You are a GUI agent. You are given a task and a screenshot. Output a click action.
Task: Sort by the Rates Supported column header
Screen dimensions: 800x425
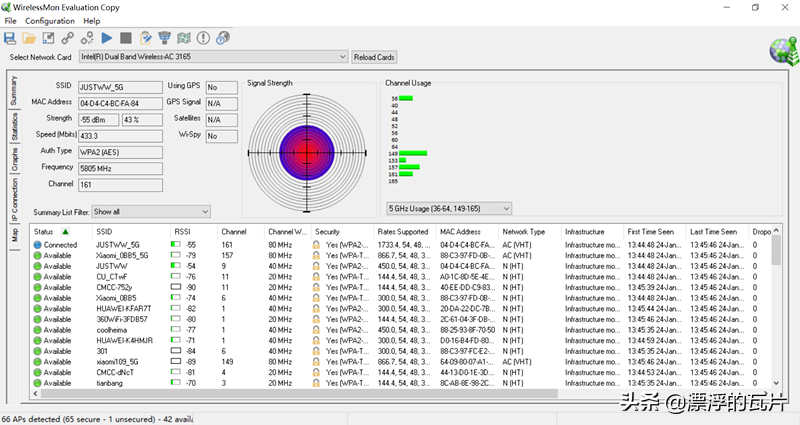[405, 232]
